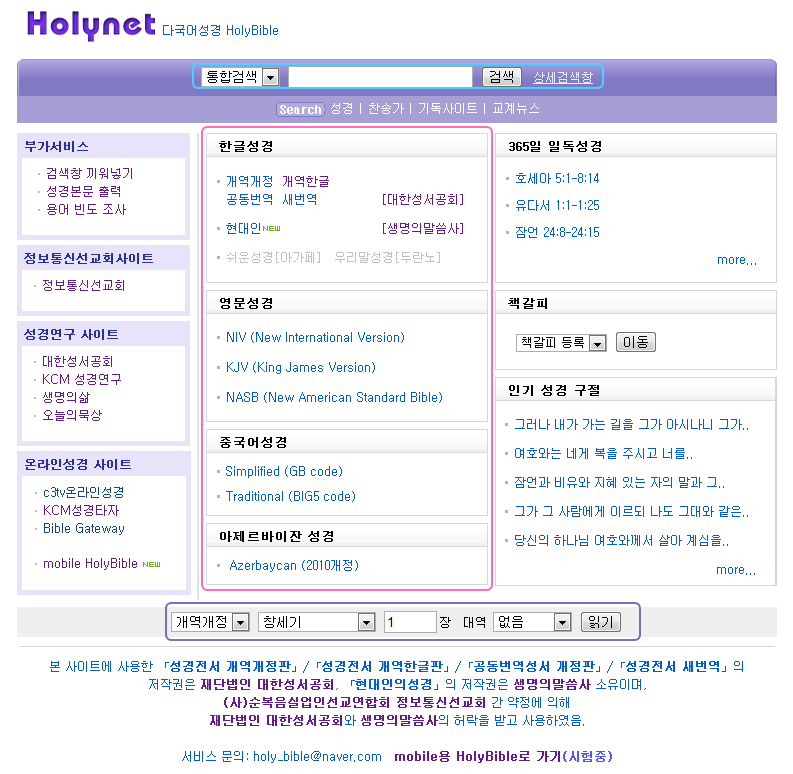Open verse 그가 그 사람에게 이르되
793x774 pixels.
[631, 511]
